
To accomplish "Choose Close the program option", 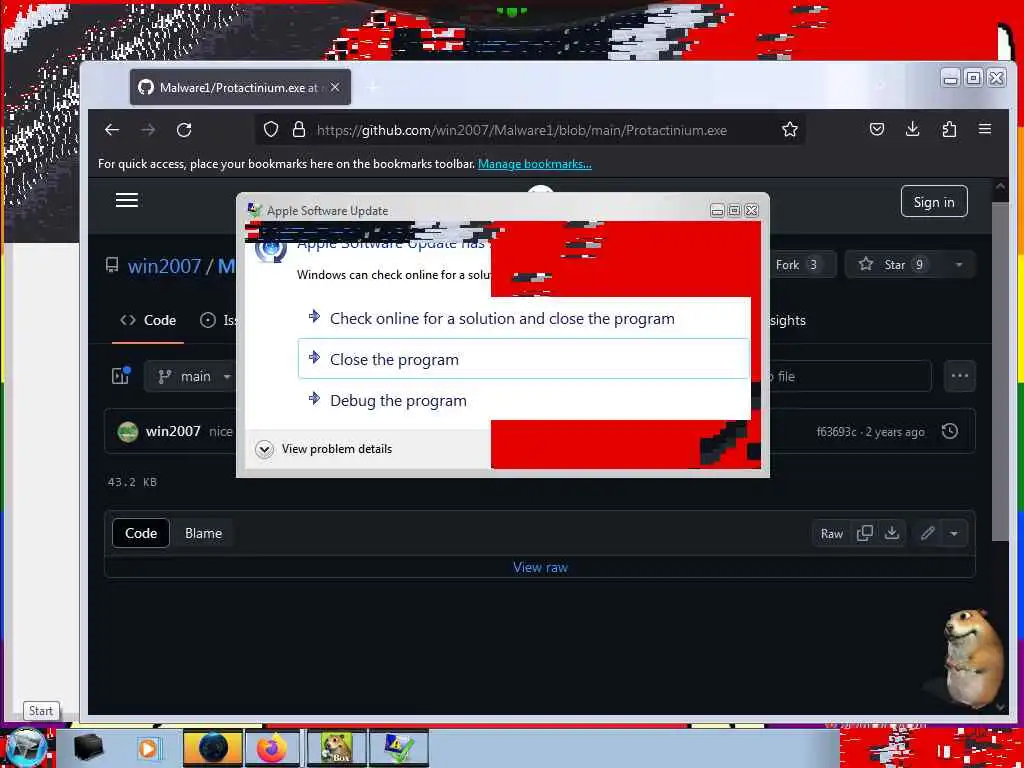I will [524, 359].
